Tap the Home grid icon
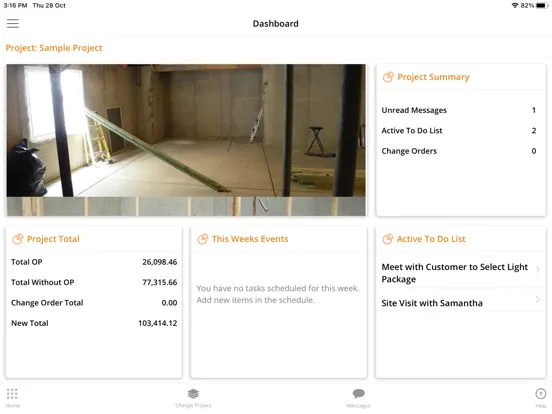This screenshot has height=414, width=552. [x=12, y=394]
